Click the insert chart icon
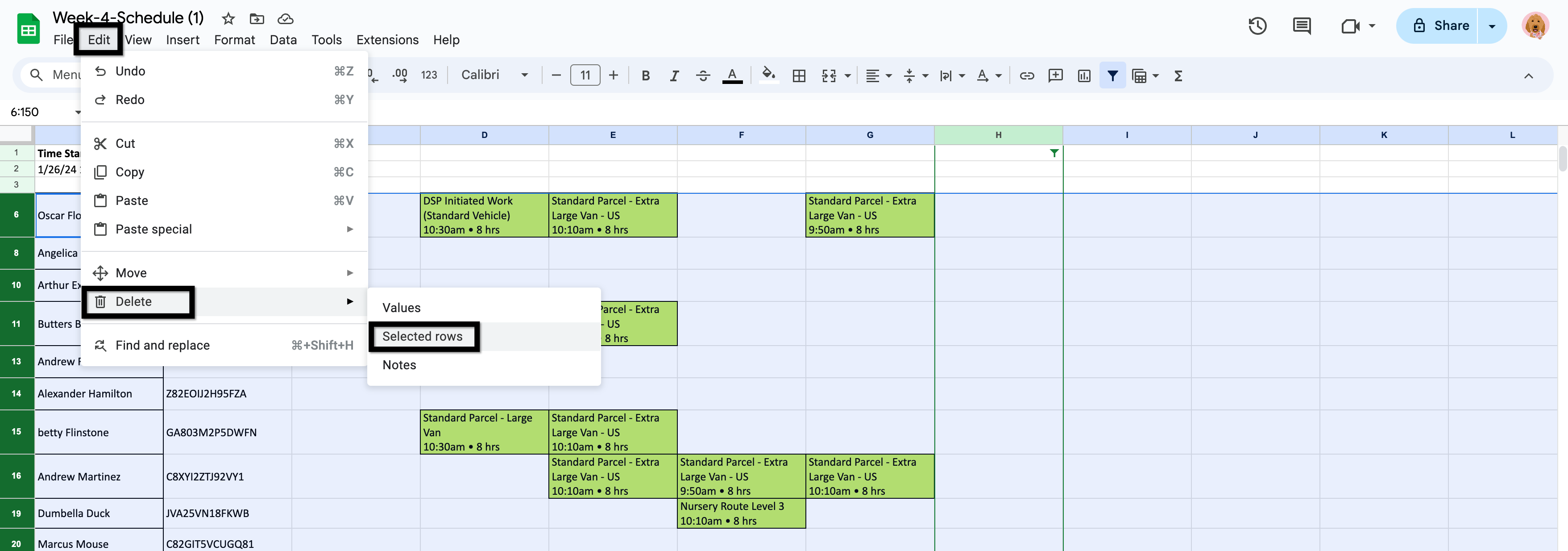The image size is (1568, 551). 1083,75
